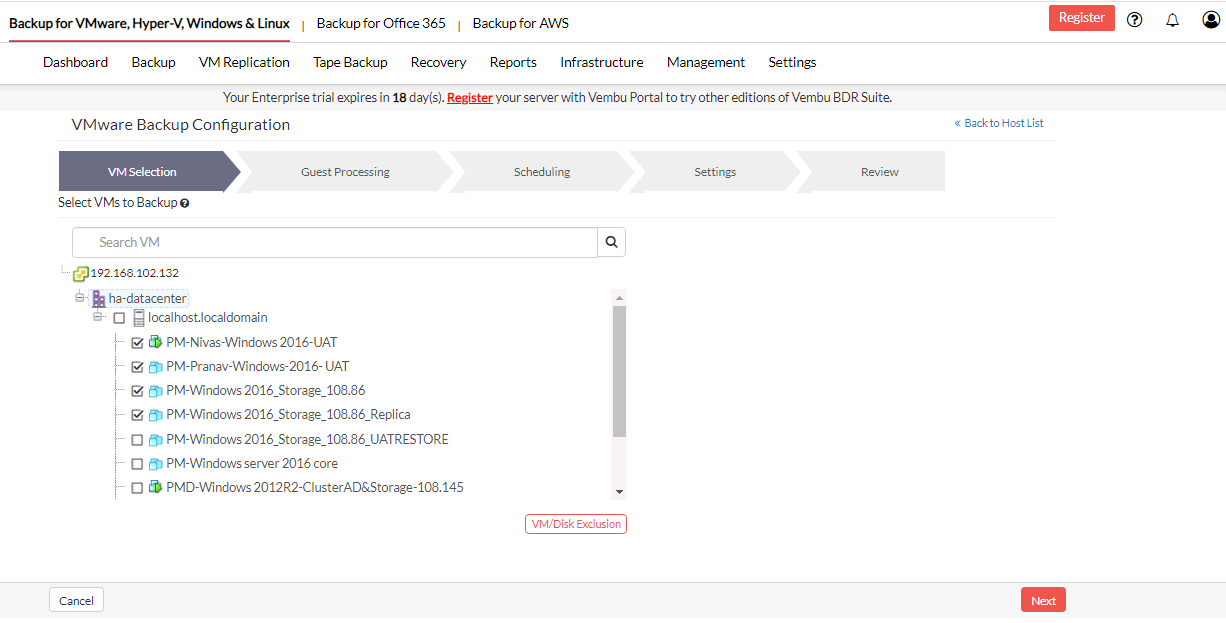Click VM icon of PM-Windows 2016_Storage_108.86_Replica
The height and width of the screenshot is (623, 1226).
pyautogui.click(x=156, y=414)
